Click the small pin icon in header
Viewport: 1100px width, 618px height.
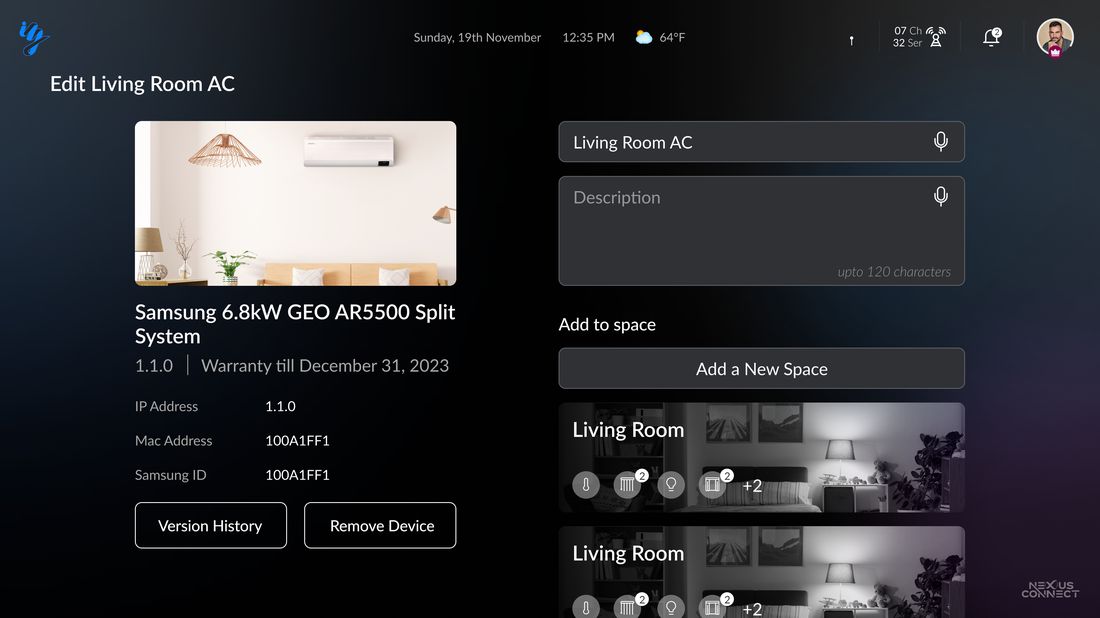coord(851,41)
